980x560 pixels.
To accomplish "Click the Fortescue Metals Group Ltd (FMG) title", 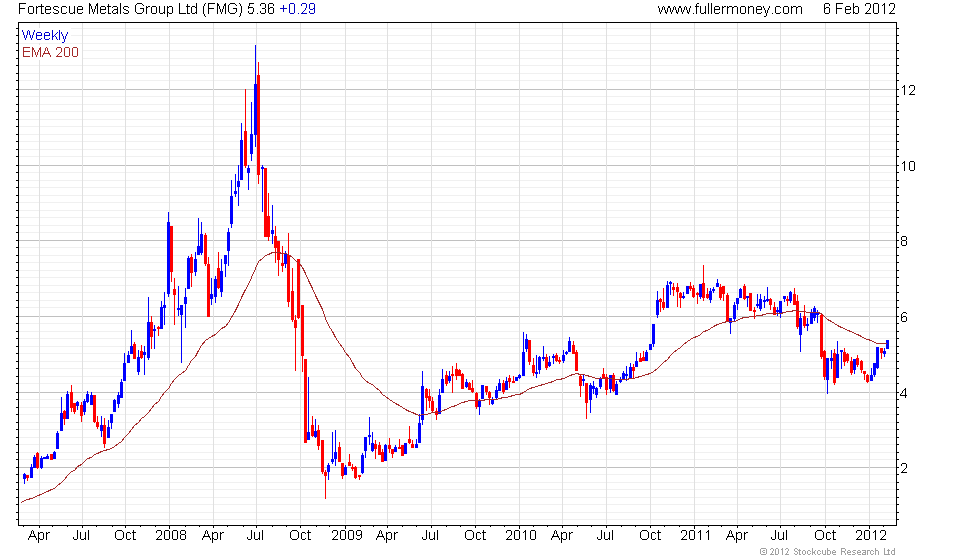I will pyautogui.click(x=131, y=9).
